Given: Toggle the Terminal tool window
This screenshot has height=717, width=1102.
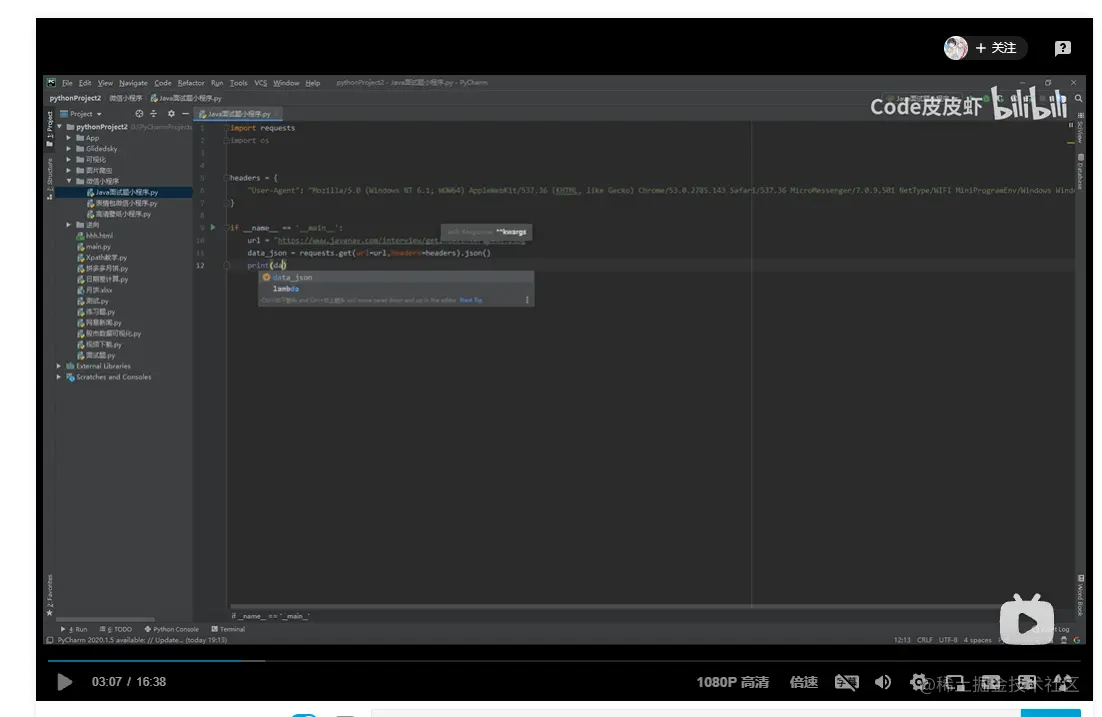Looking at the screenshot, I should [x=228, y=629].
